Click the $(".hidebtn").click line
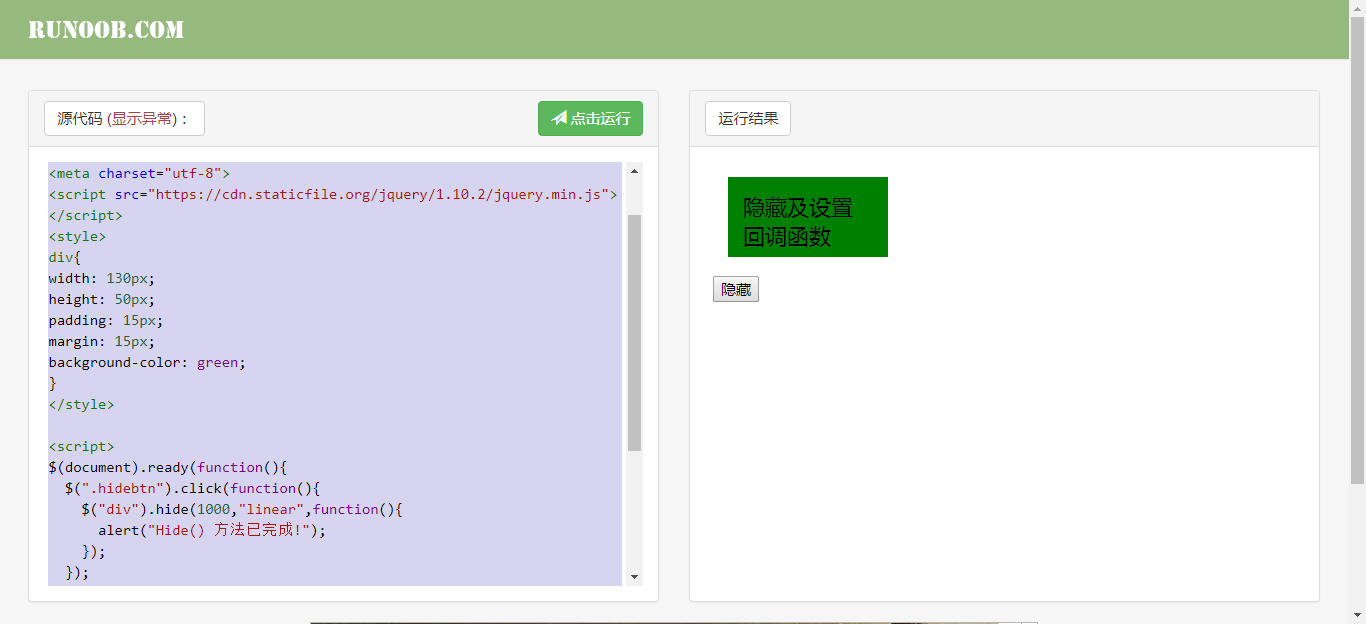Viewport: 1366px width, 624px height. (x=192, y=488)
